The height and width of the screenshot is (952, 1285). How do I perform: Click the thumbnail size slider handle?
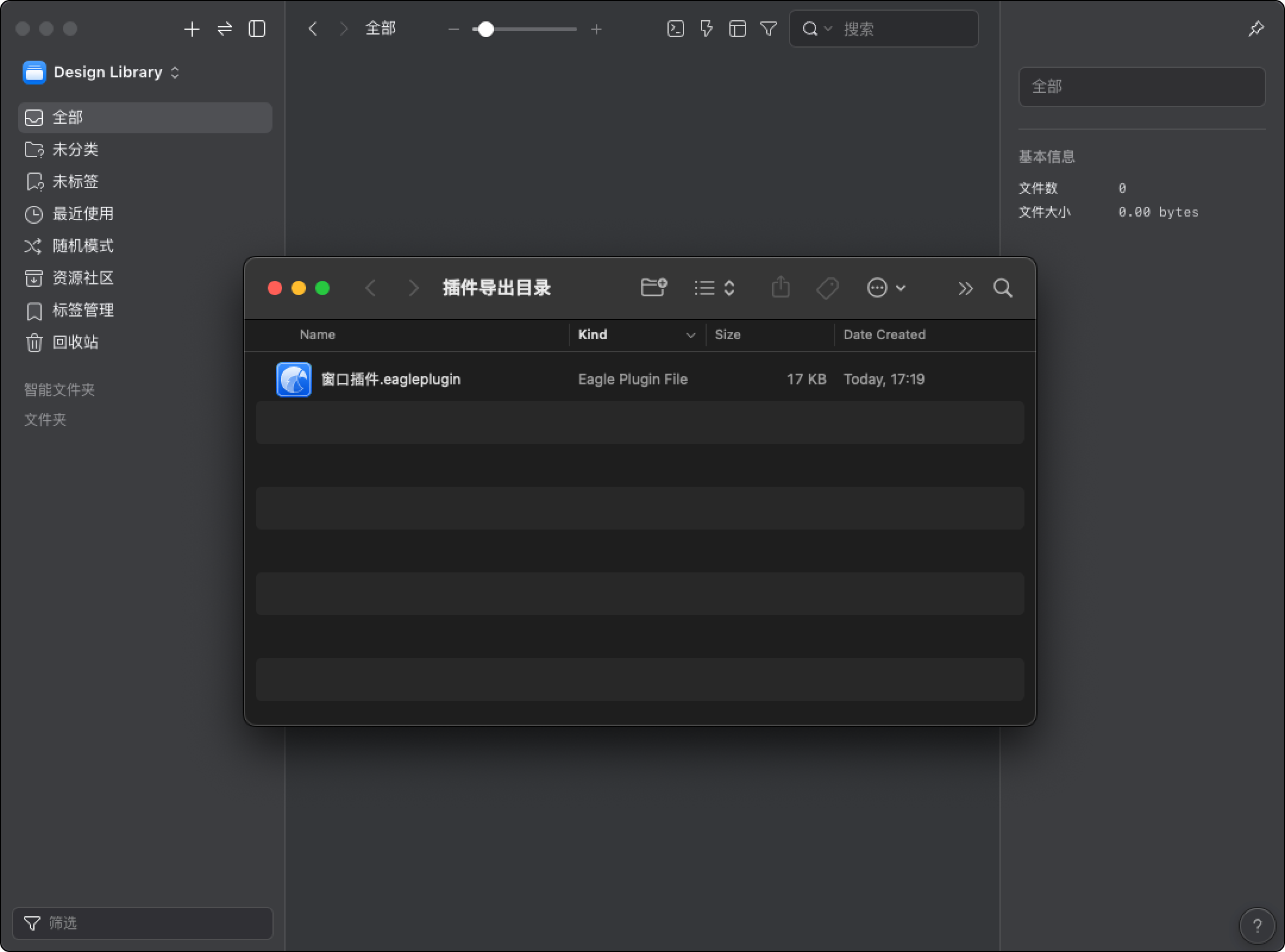pyautogui.click(x=486, y=29)
